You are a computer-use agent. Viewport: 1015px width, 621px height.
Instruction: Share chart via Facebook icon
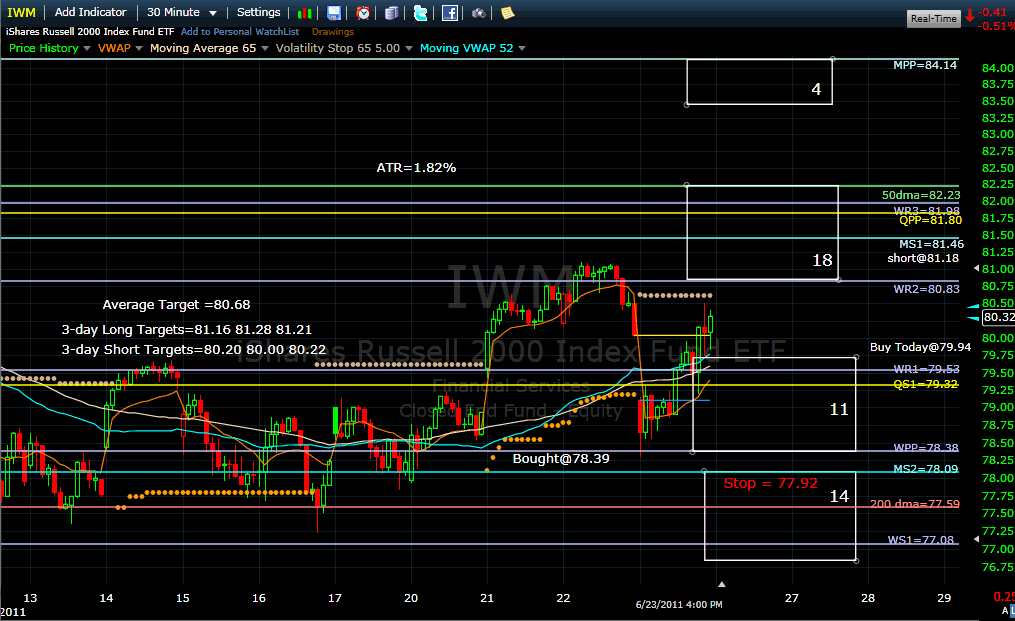pos(450,13)
